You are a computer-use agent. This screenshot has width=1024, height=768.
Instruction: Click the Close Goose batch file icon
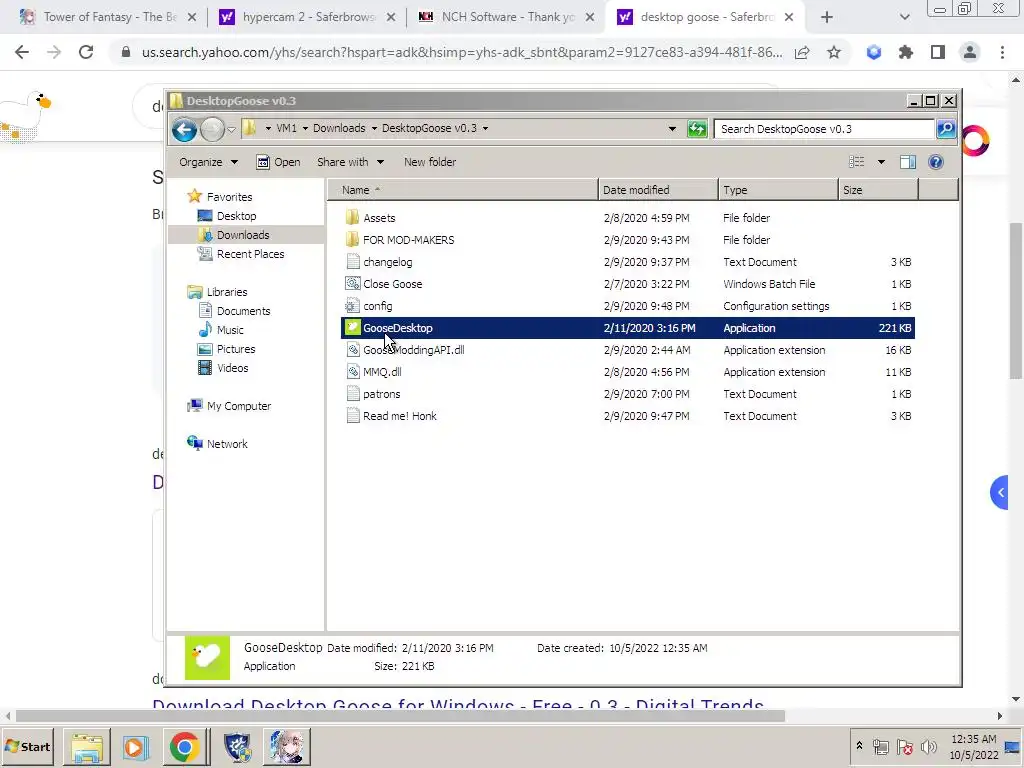(x=353, y=283)
